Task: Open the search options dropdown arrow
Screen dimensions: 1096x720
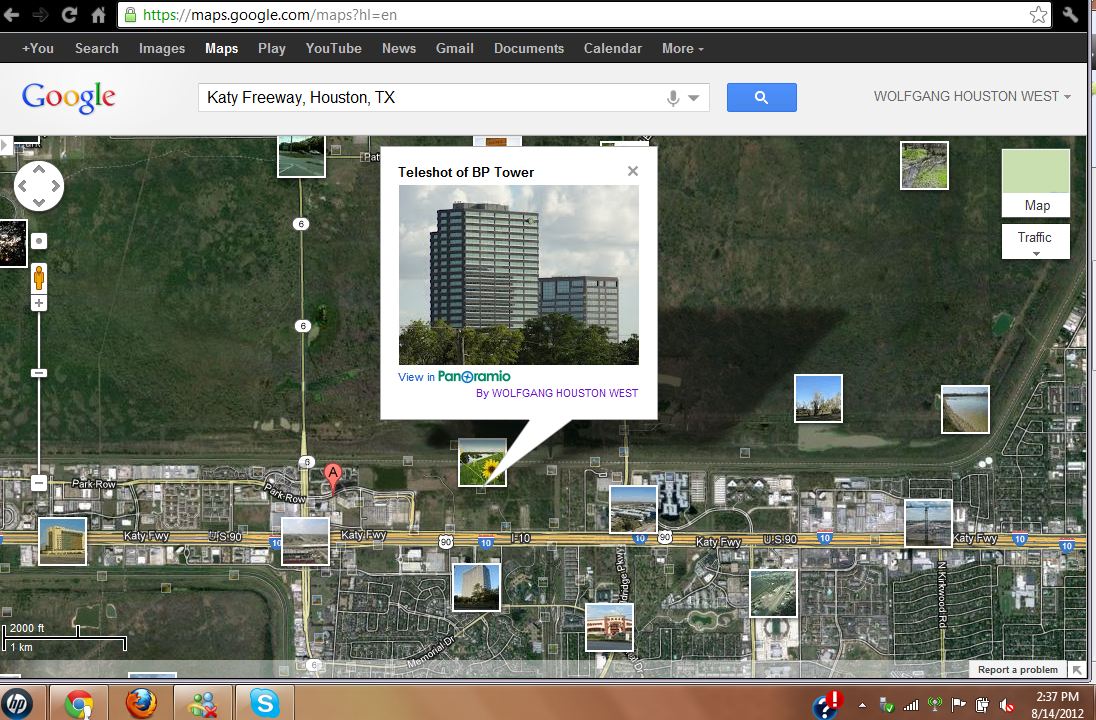Action: pos(693,98)
